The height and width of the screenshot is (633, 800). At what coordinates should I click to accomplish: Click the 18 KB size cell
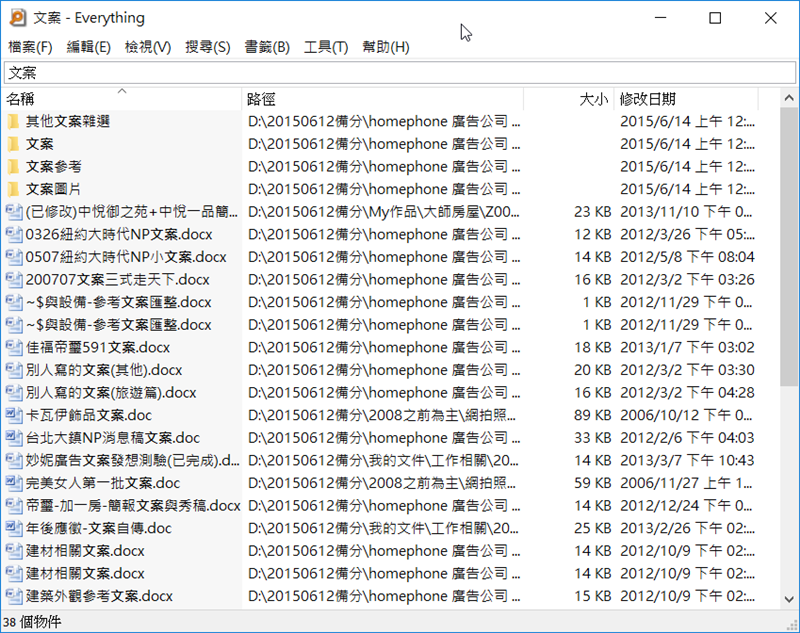[592, 347]
